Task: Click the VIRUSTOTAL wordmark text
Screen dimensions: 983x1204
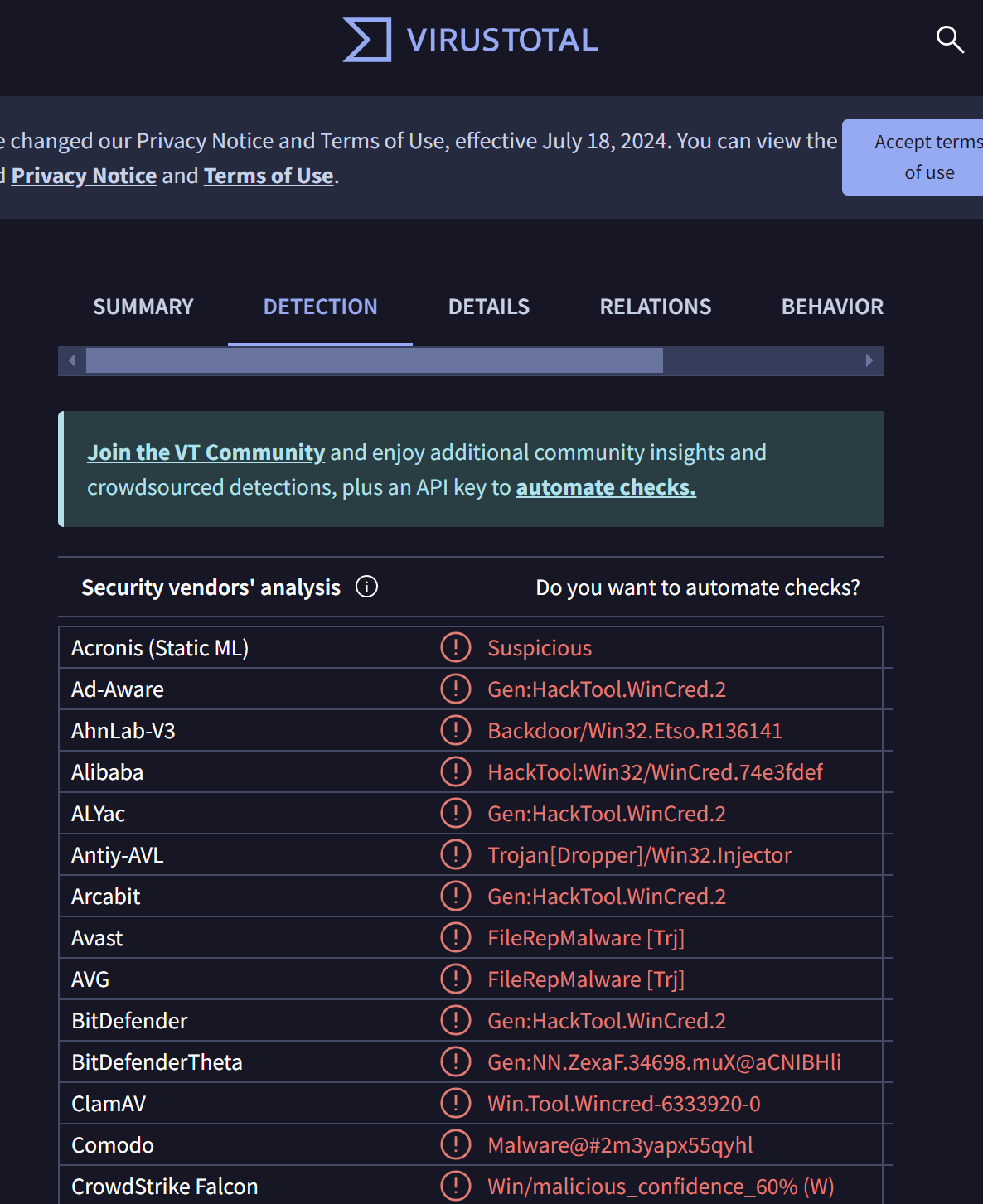Action: (502, 40)
